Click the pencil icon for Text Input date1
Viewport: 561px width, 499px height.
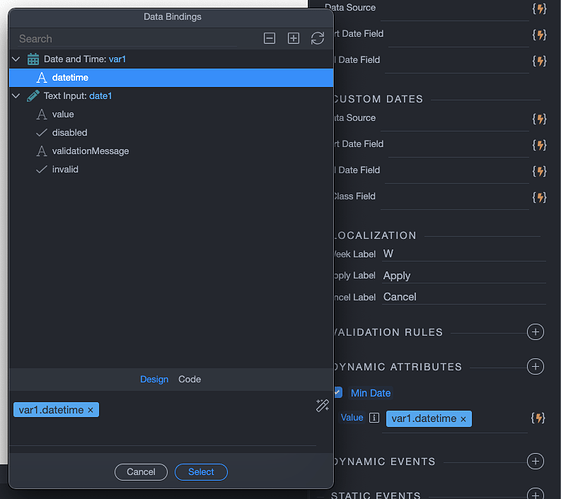point(33,96)
